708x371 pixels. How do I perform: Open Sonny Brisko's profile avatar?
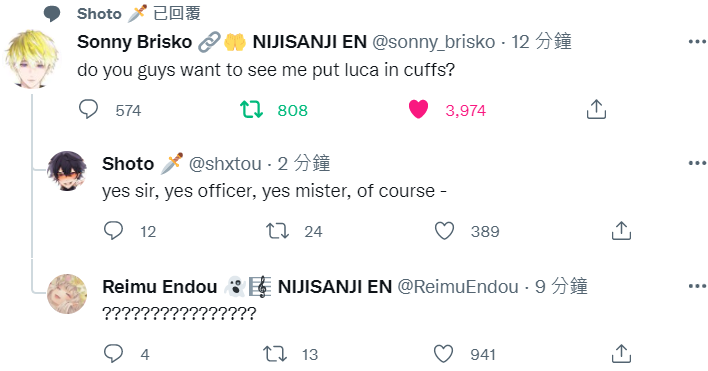[x=32, y=59]
